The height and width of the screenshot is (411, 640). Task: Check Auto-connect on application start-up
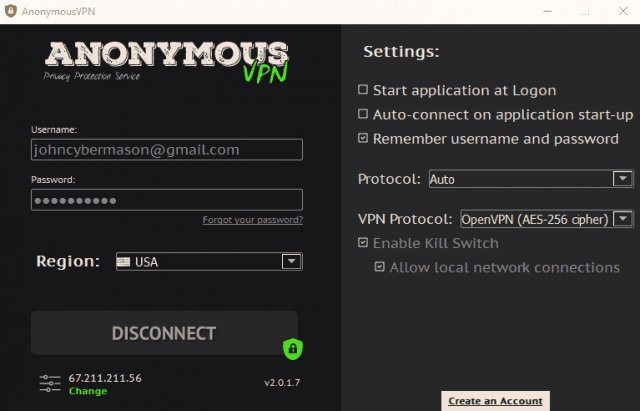[x=363, y=114]
